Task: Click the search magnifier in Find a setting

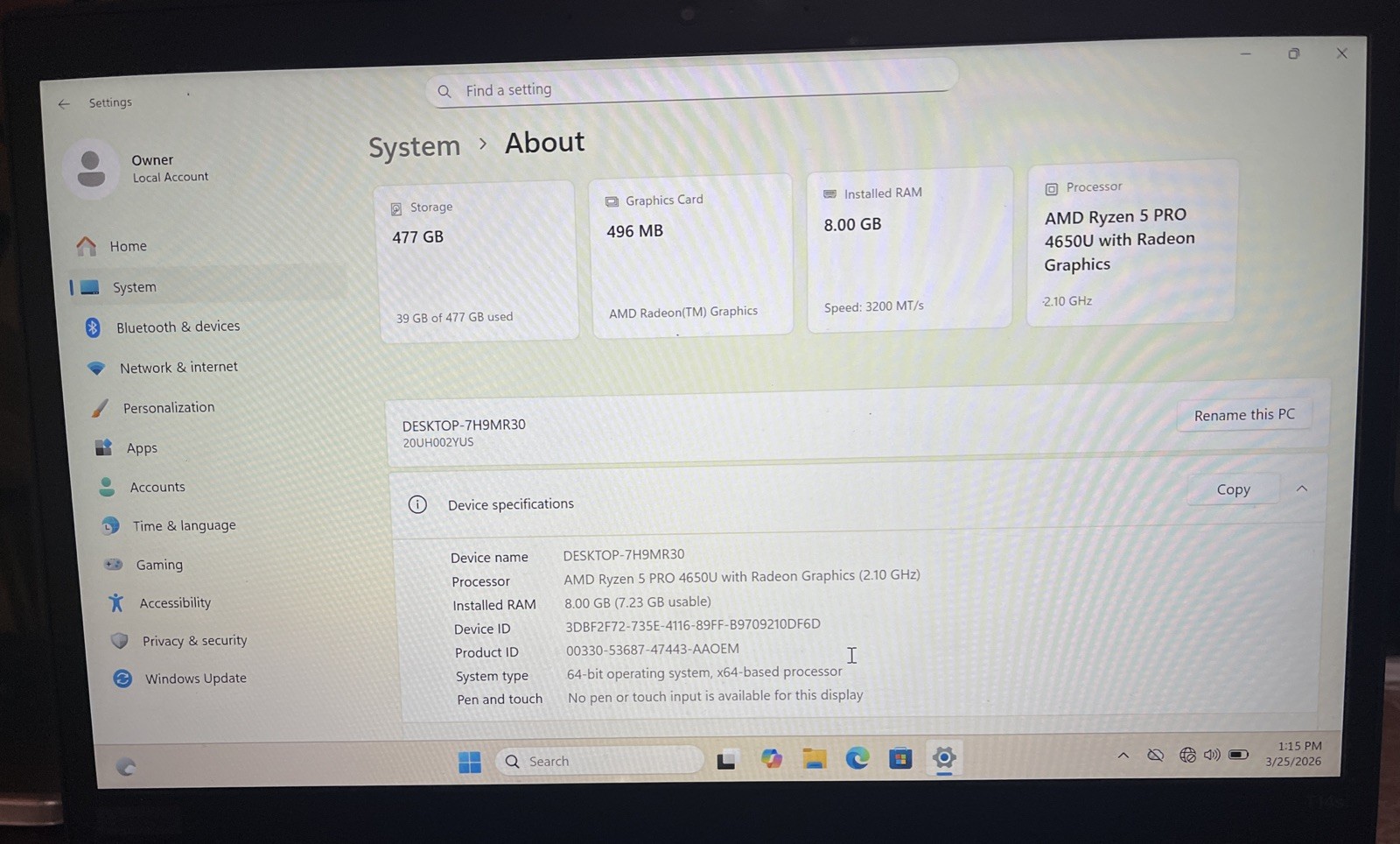Action: (444, 91)
